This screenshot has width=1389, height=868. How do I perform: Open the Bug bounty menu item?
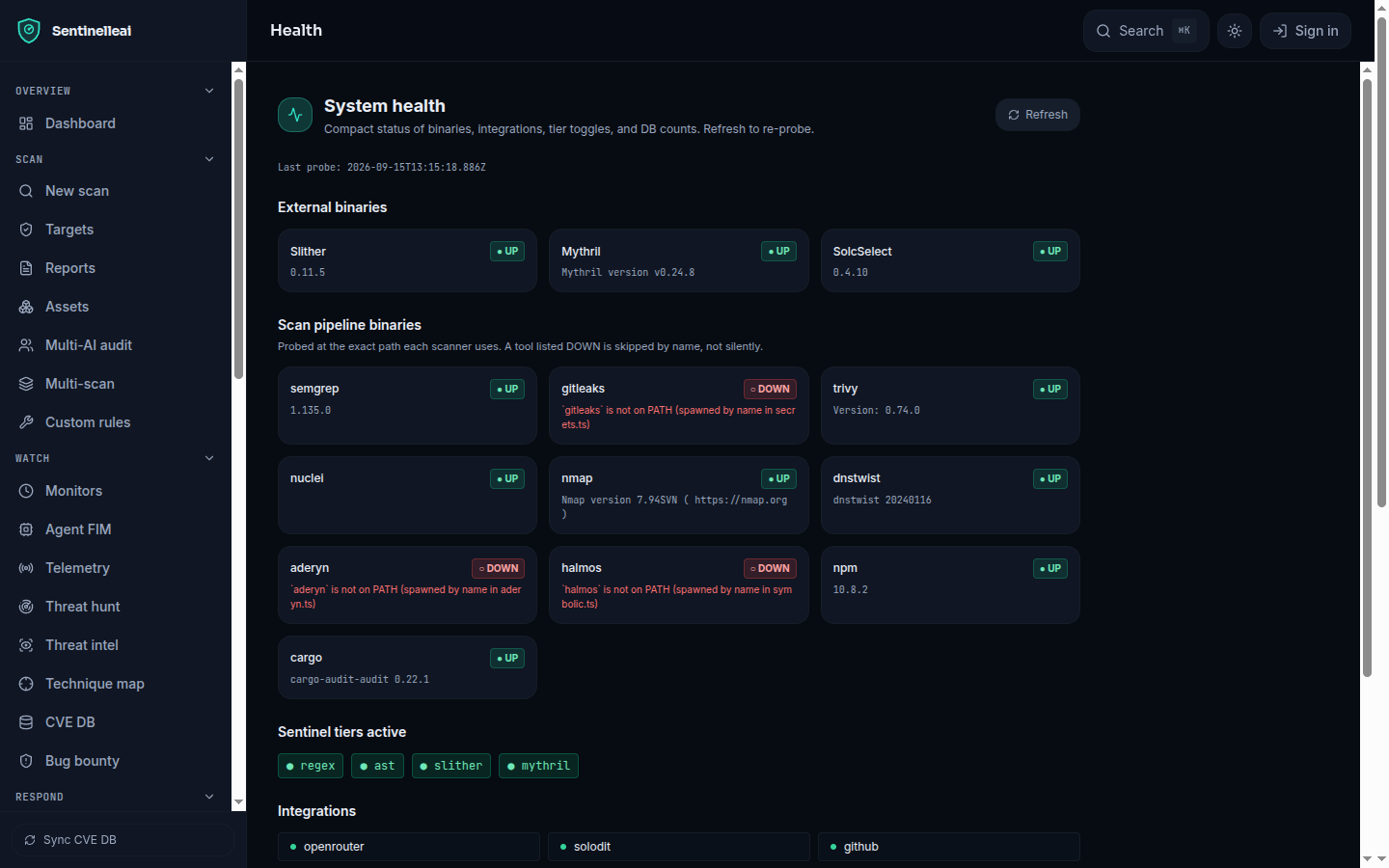click(116, 761)
